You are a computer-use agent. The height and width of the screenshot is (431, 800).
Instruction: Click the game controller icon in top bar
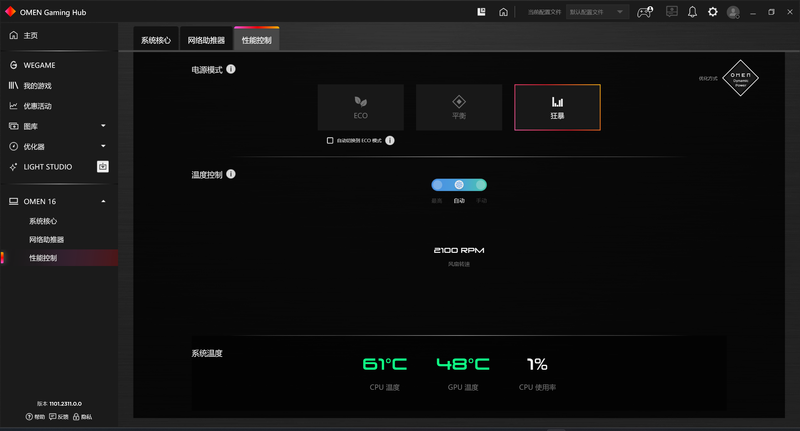tap(645, 12)
